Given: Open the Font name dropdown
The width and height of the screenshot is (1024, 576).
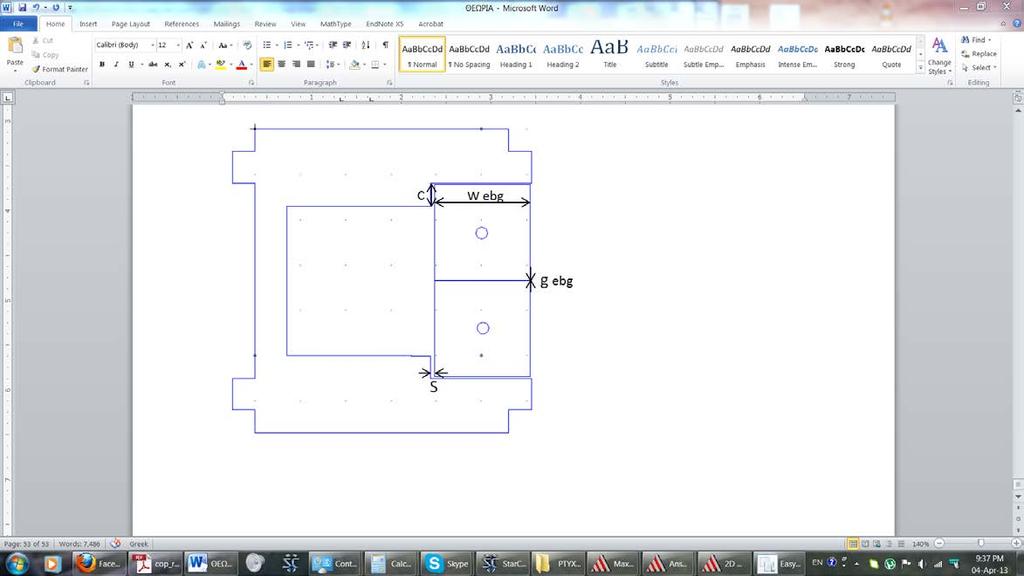Looking at the screenshot, I should pyautogui.click(x=153, y=44).
